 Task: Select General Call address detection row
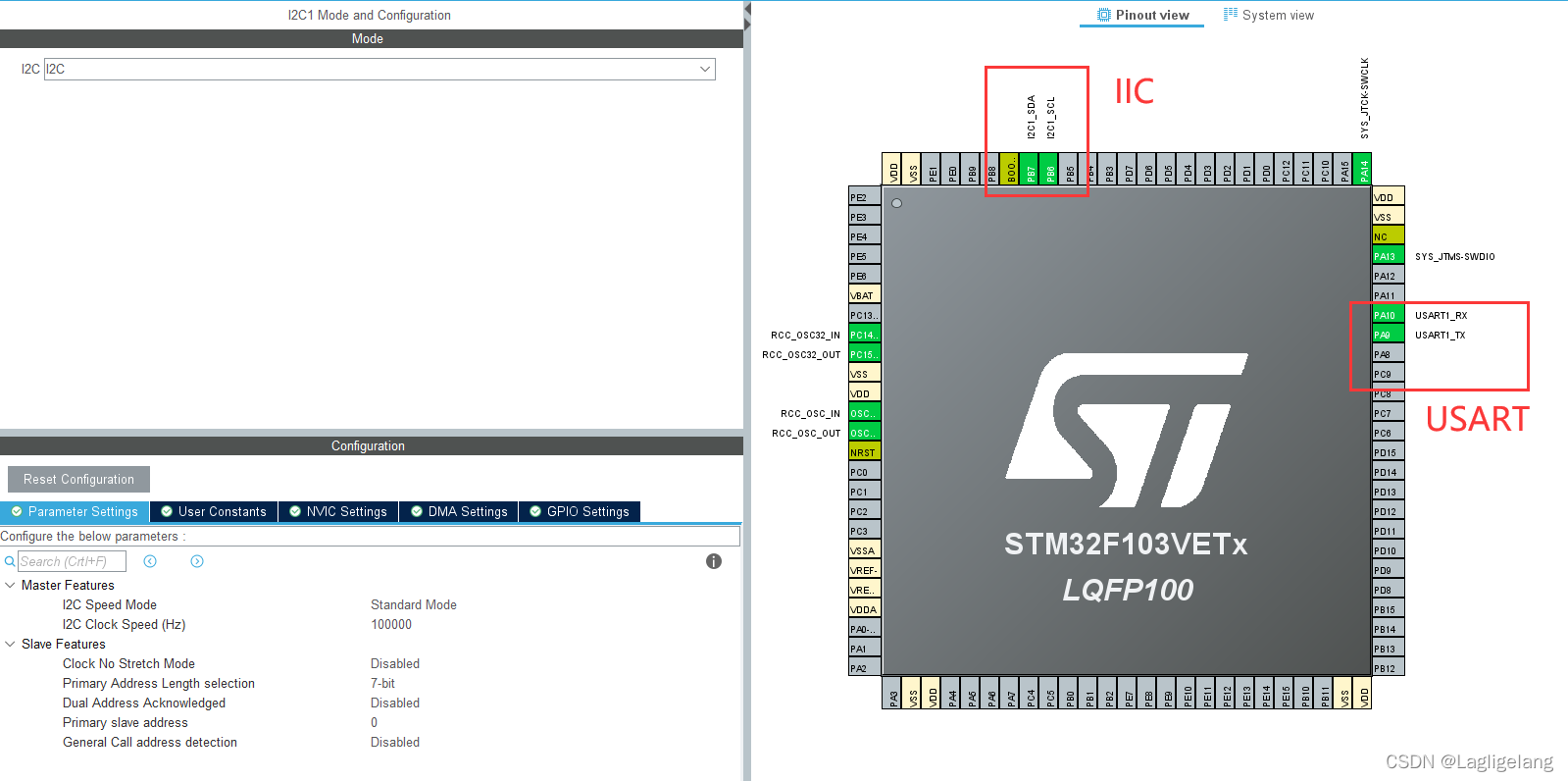click(371, 742)
